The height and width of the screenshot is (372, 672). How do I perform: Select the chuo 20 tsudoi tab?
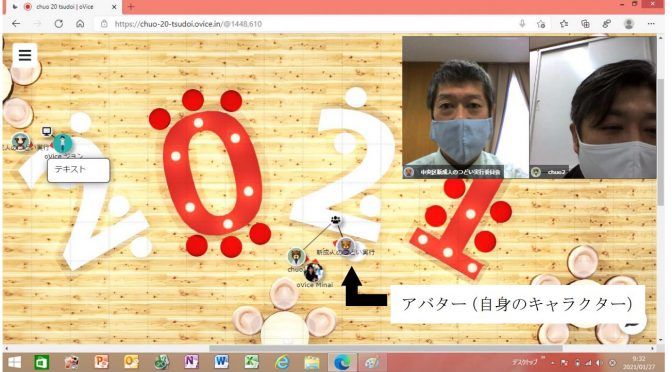tap(64, 7)
